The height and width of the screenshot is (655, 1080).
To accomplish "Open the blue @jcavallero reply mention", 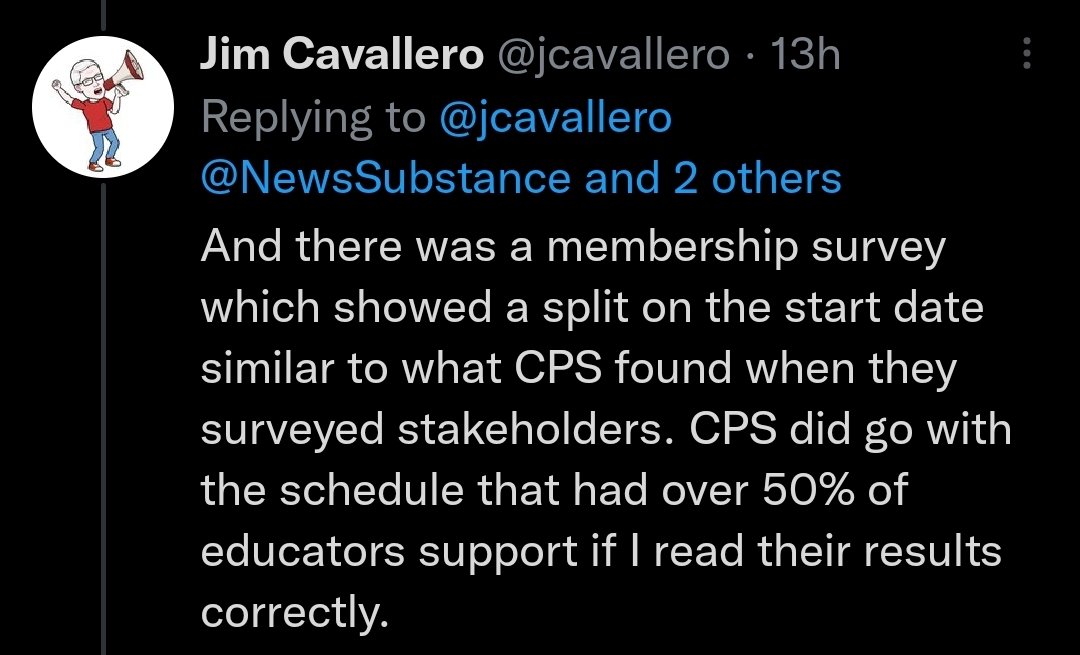I will (x=555, y=116).
